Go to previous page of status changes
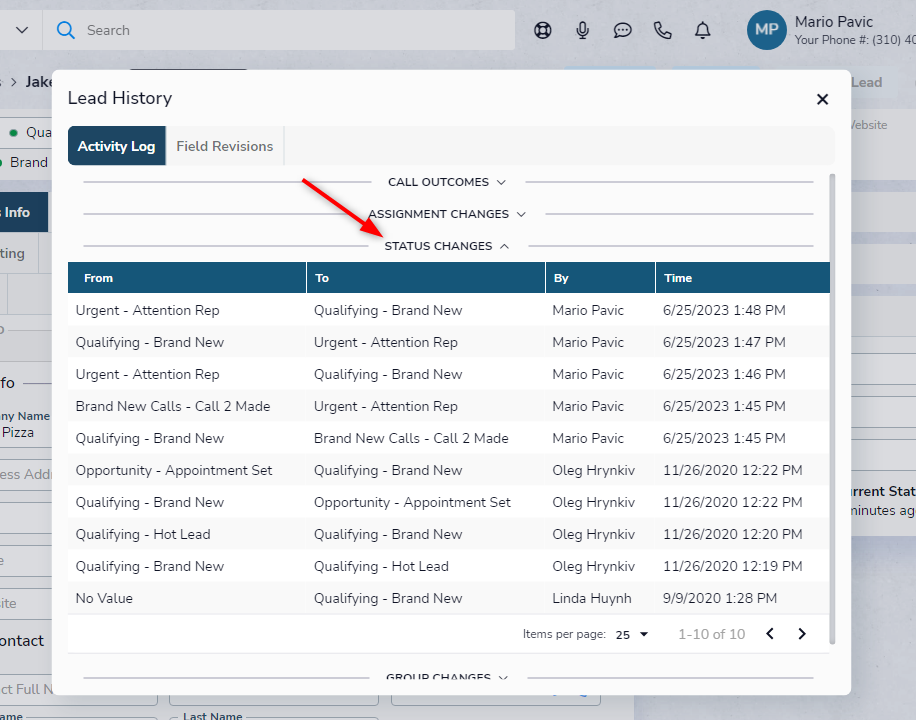Viewport: 916px width, 720px height. coord(770,634)
